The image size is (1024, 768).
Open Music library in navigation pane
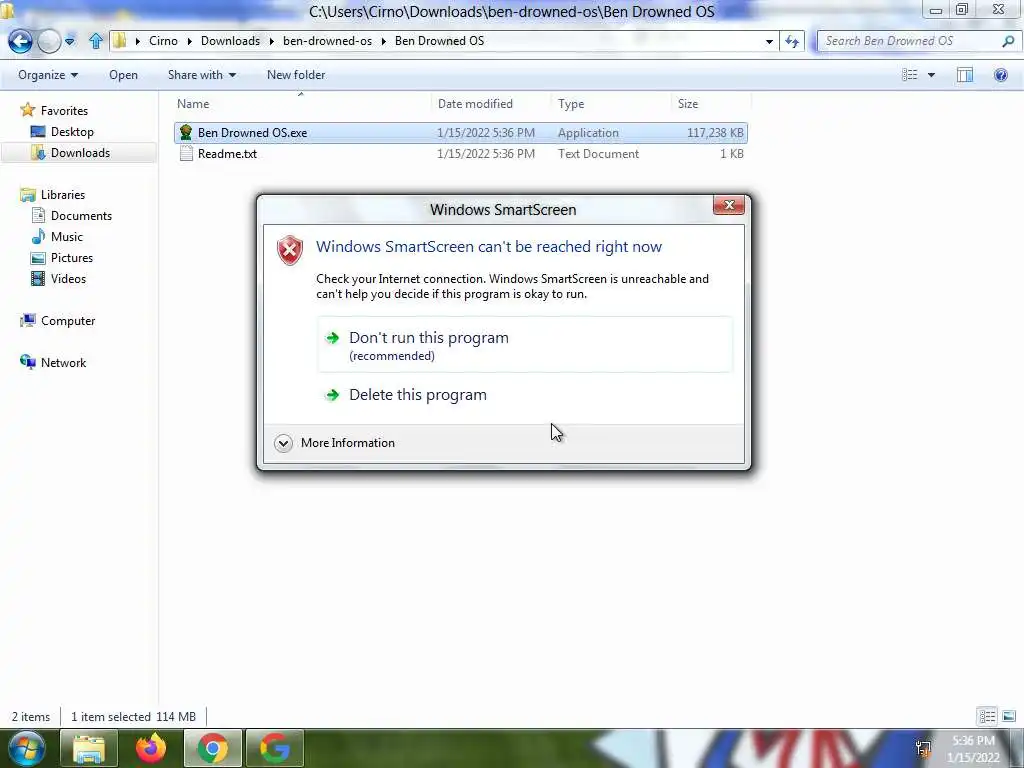pos(67,236)
